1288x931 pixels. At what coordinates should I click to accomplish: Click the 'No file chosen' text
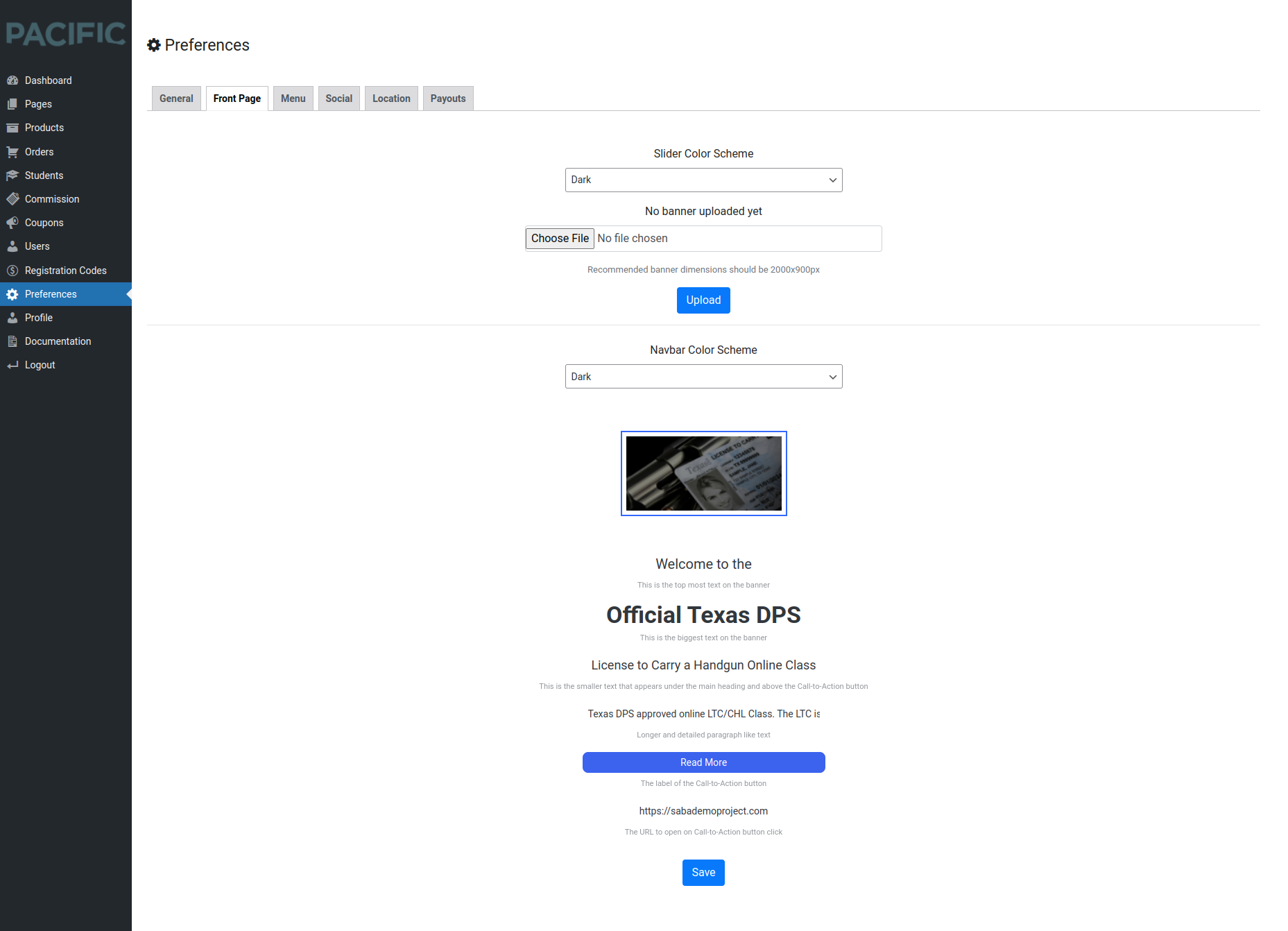633,239
